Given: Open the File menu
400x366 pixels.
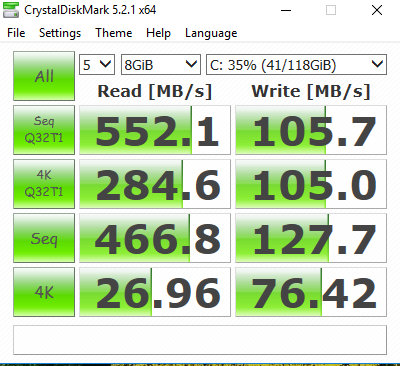Looking at the screenshot, I should 16,33.
